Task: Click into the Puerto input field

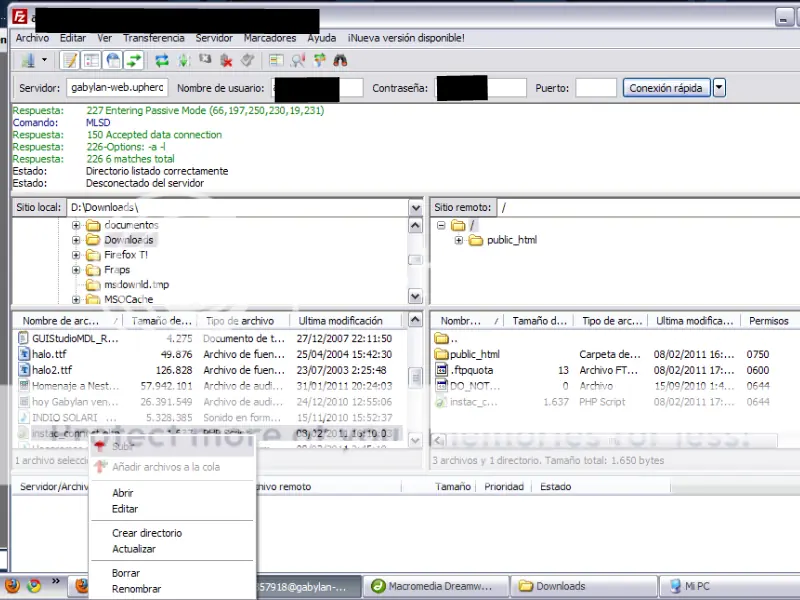Action: pyautogui.click(x=596, y=88)
